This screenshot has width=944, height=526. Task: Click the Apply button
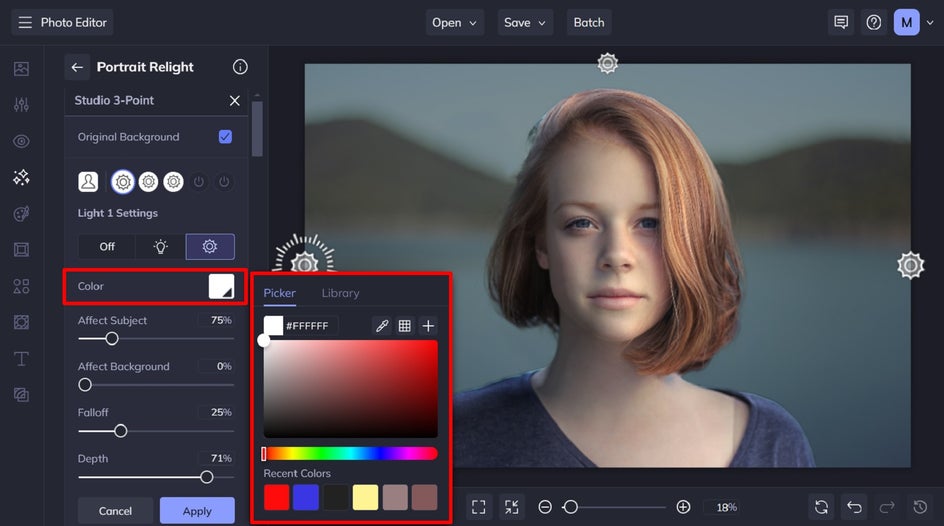click(x=197, y=511)
